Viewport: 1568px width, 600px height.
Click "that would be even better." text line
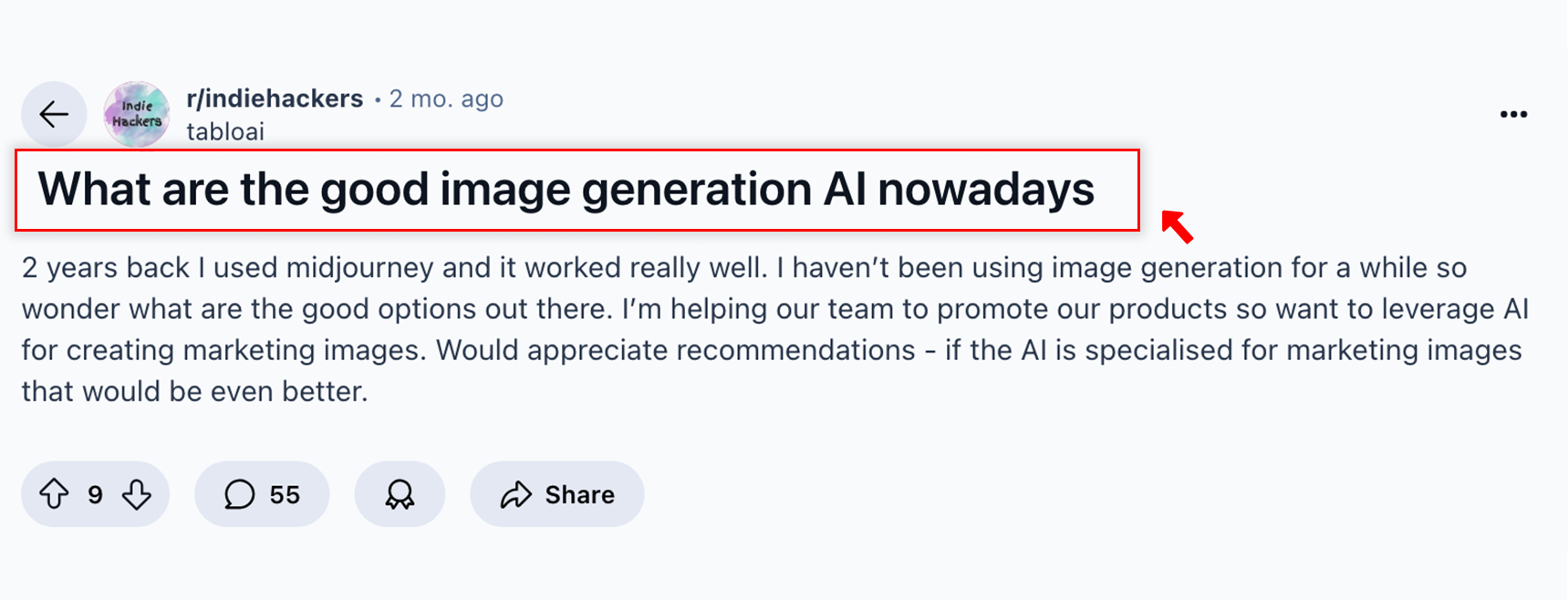[195, 391]
